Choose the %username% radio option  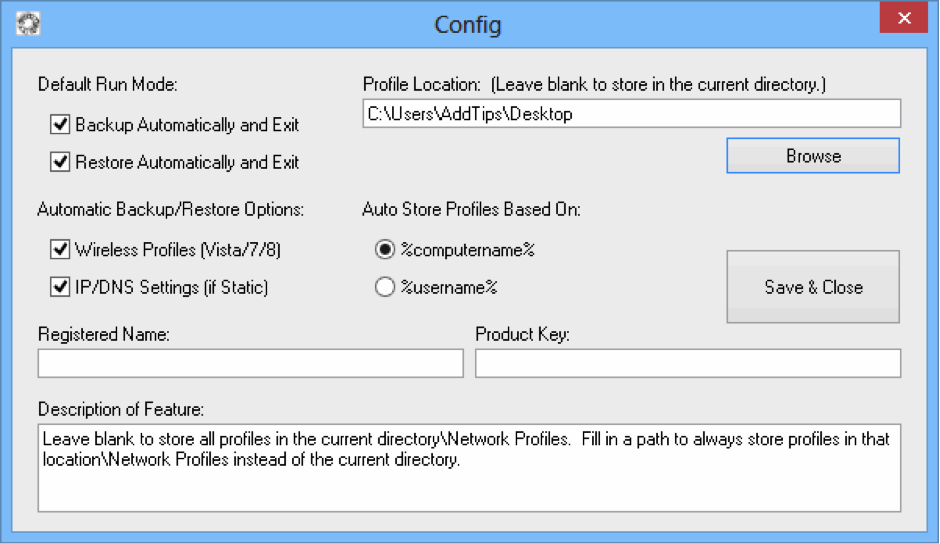point(385,287)
